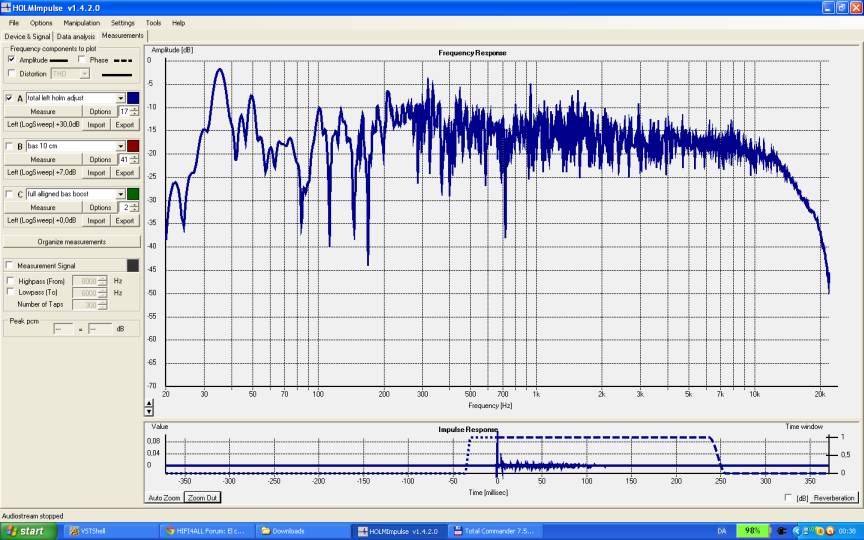The width and height of the screenshot is (864, 540).
Task: Switch to VSTShell in the taskbar
Action: 110,531
